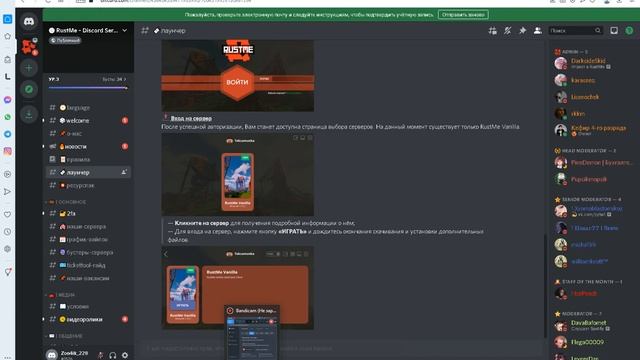This screenshot has width=640, height=360.
Task: Expand RustMe server name dropdown
Action: 125,30
